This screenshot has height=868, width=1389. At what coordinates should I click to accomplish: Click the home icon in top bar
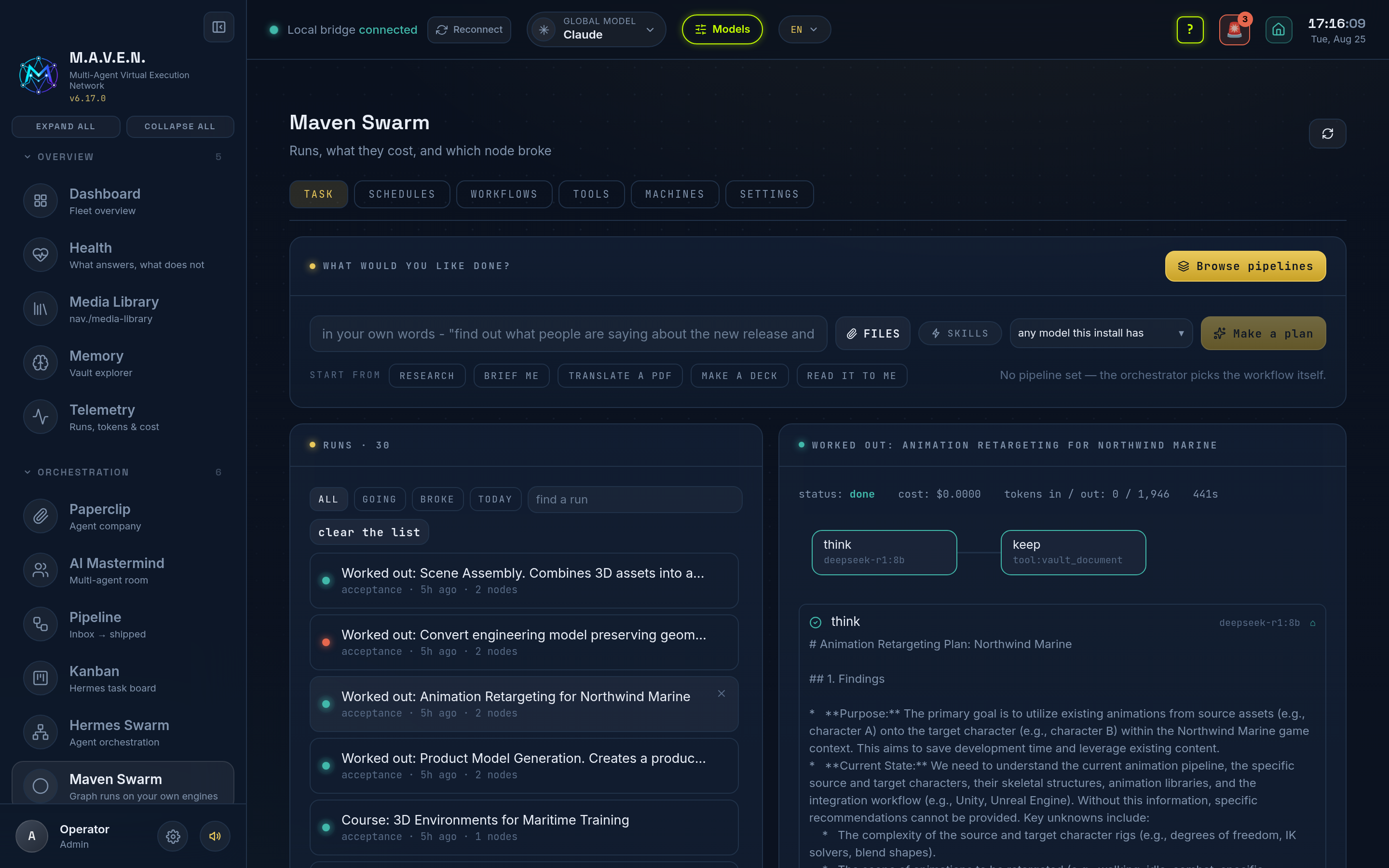coord(1279,29)
